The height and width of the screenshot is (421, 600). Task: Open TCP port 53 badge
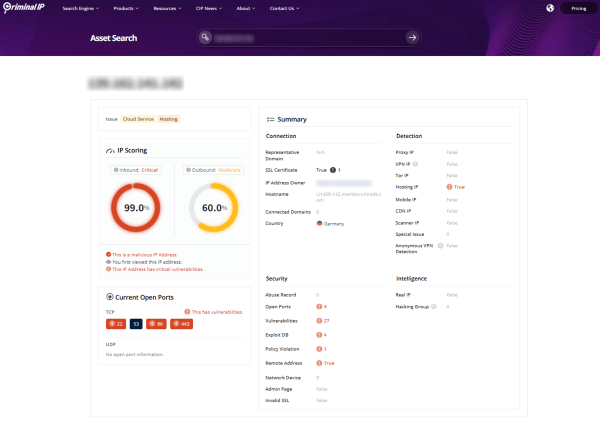(136, 324)
